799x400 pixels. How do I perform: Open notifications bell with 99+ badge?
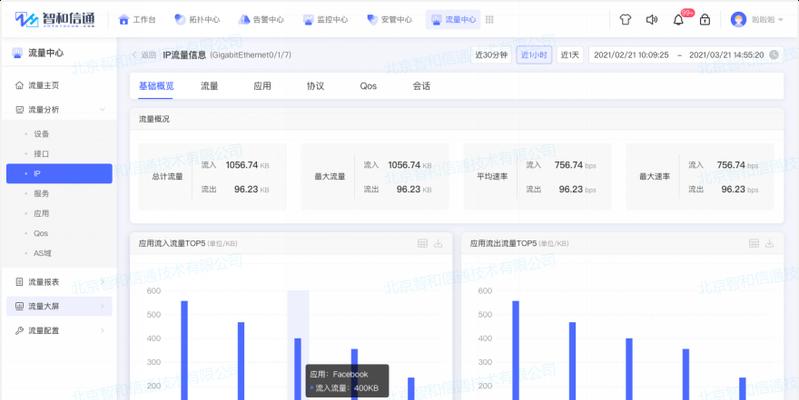679,20
